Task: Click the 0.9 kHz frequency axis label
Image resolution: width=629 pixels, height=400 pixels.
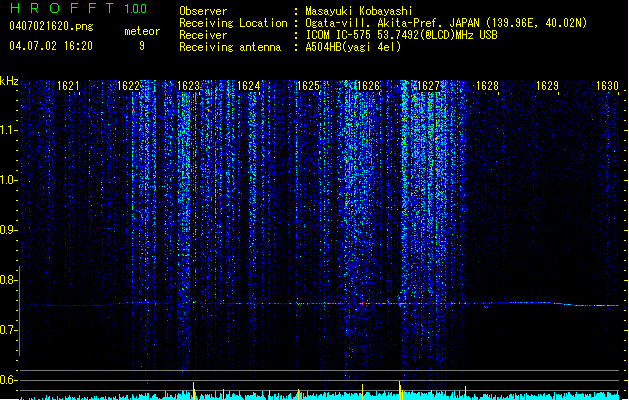Action: tap(9, 230)
